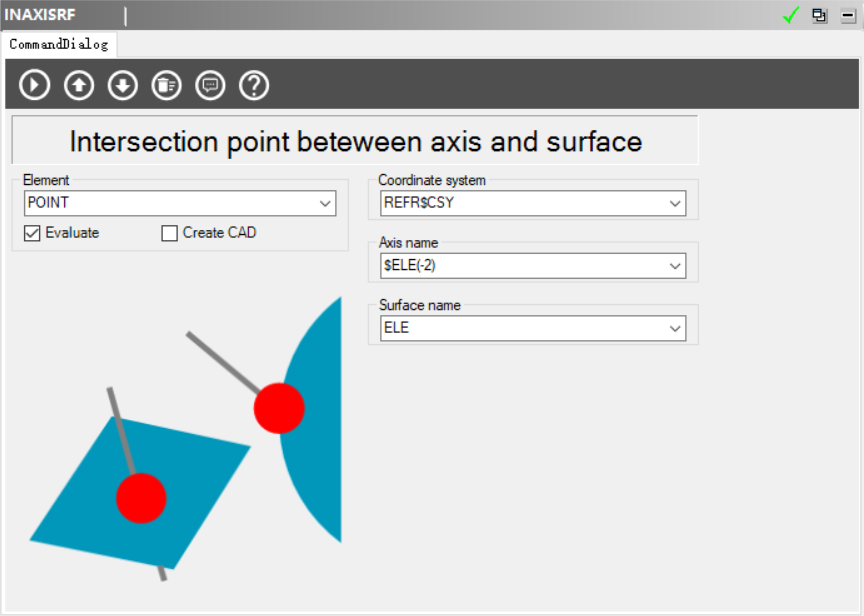Click the move up arrow icon
Image resolution: width=864 pixels, height=616 pixels.
click(x=79, y=85)
